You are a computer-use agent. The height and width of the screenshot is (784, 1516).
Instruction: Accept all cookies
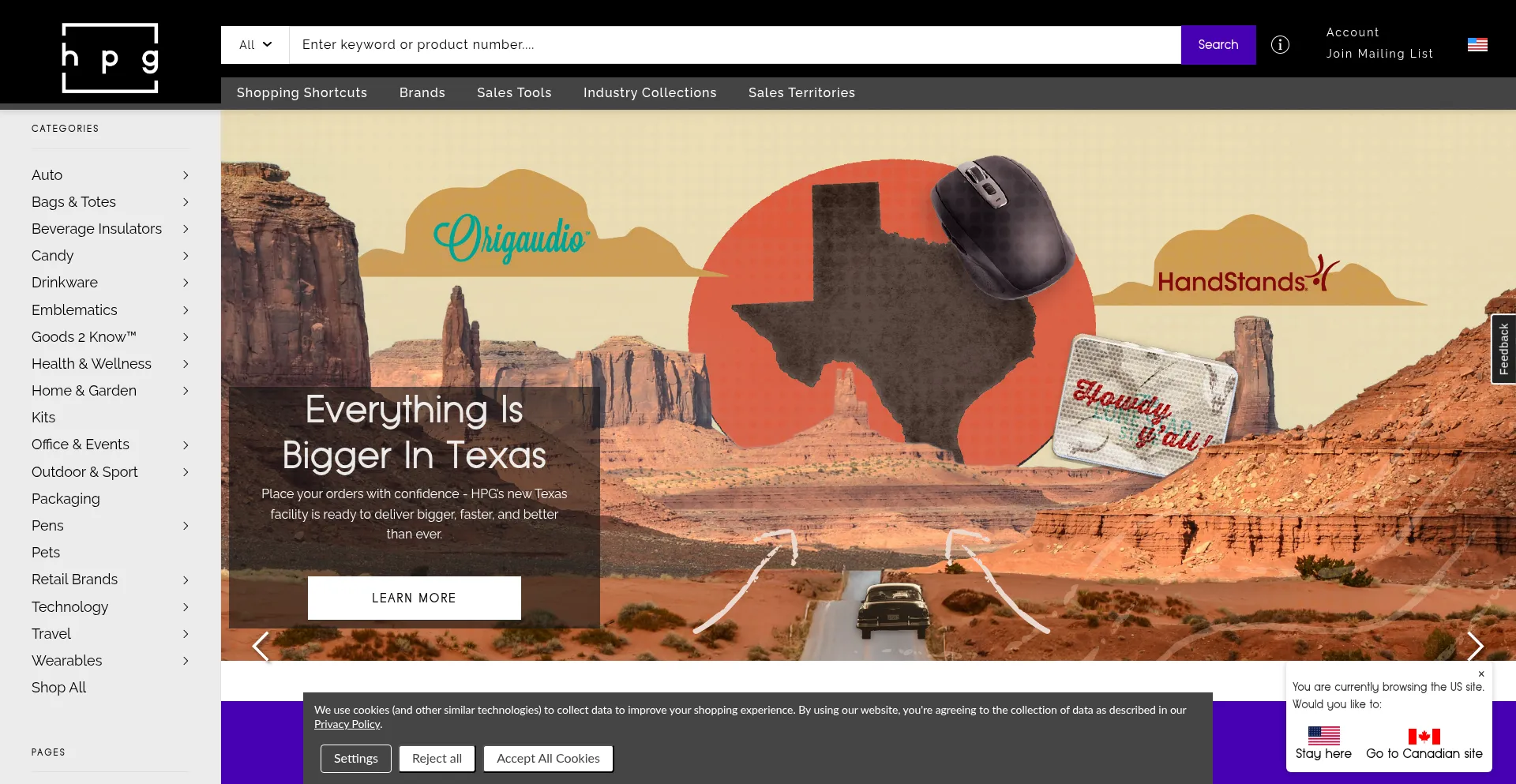click(x=548, y=759)
